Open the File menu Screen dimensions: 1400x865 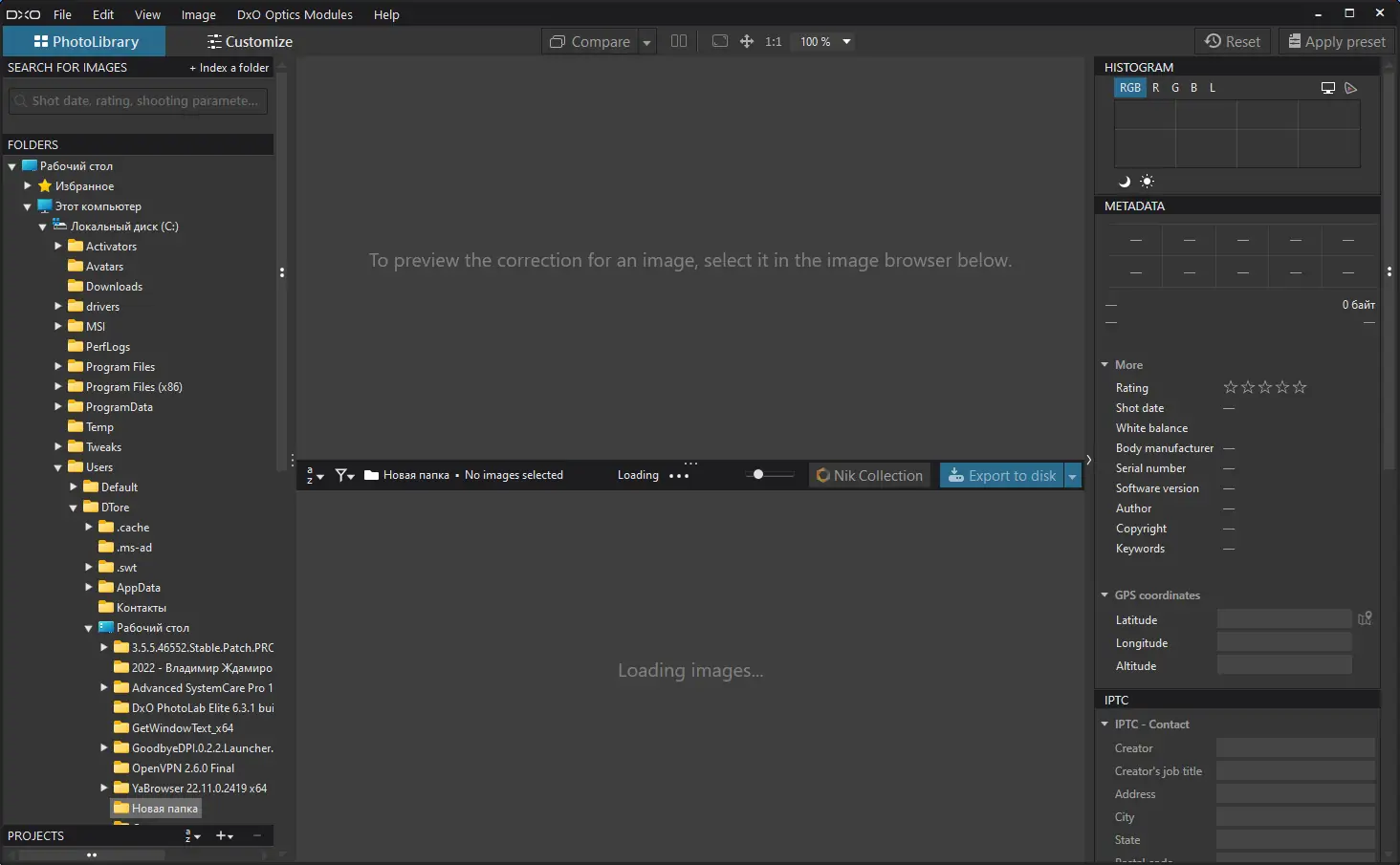(62, 14)
